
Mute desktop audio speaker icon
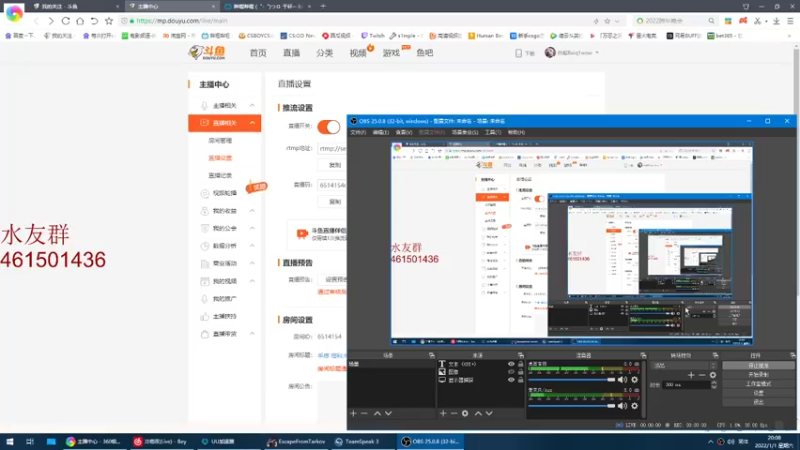pyautogui.click(x=622, y=380)
